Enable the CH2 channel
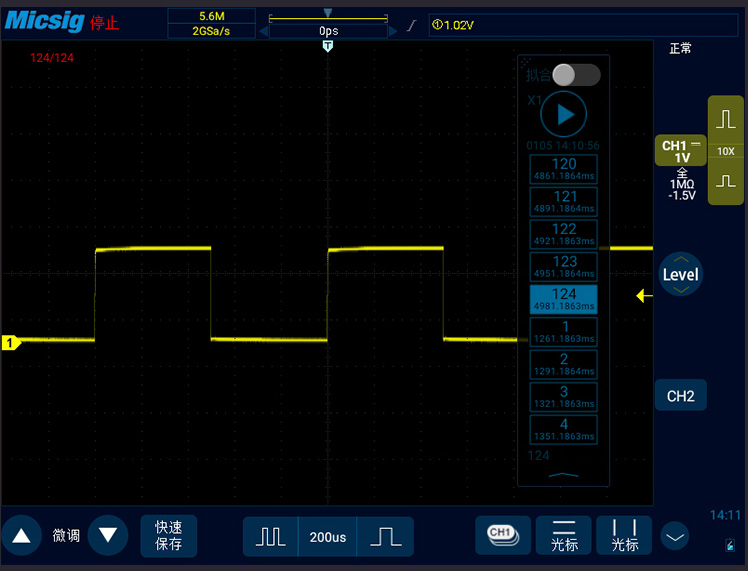Image resolution: width=748 pixels, height=571 pixels. pos(681,396)
